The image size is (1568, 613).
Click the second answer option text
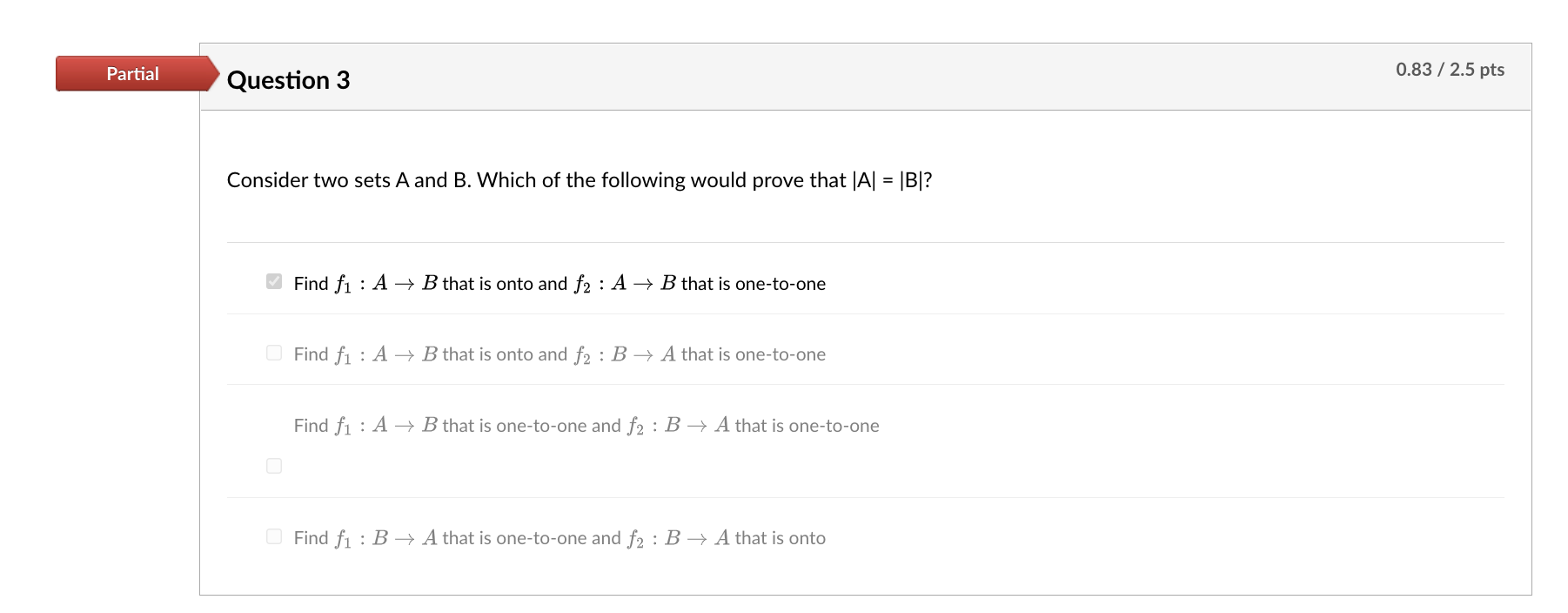pos(559,354)
